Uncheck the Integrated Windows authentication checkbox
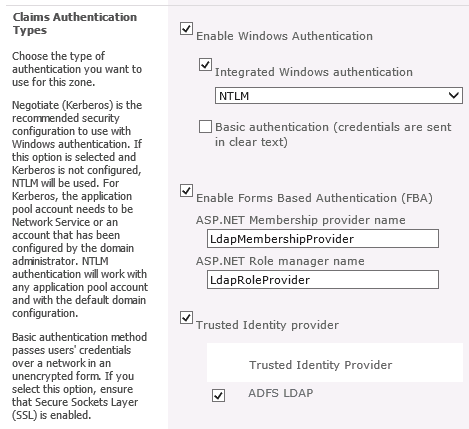The image size is (469, 429). click(205, 65)
